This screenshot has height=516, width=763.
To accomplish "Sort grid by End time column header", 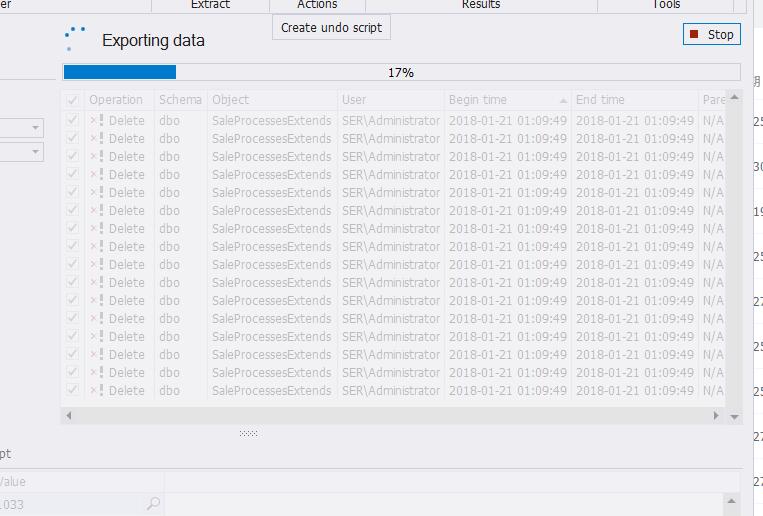I will click(x=635, y=100).
